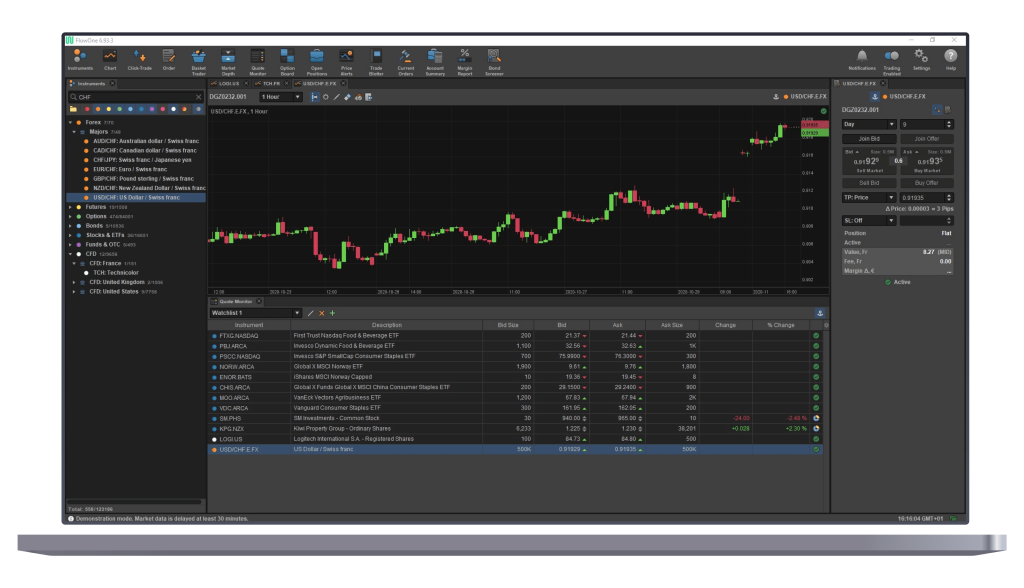
Task: Open the Notifications bell
Action: coord(862,60)
